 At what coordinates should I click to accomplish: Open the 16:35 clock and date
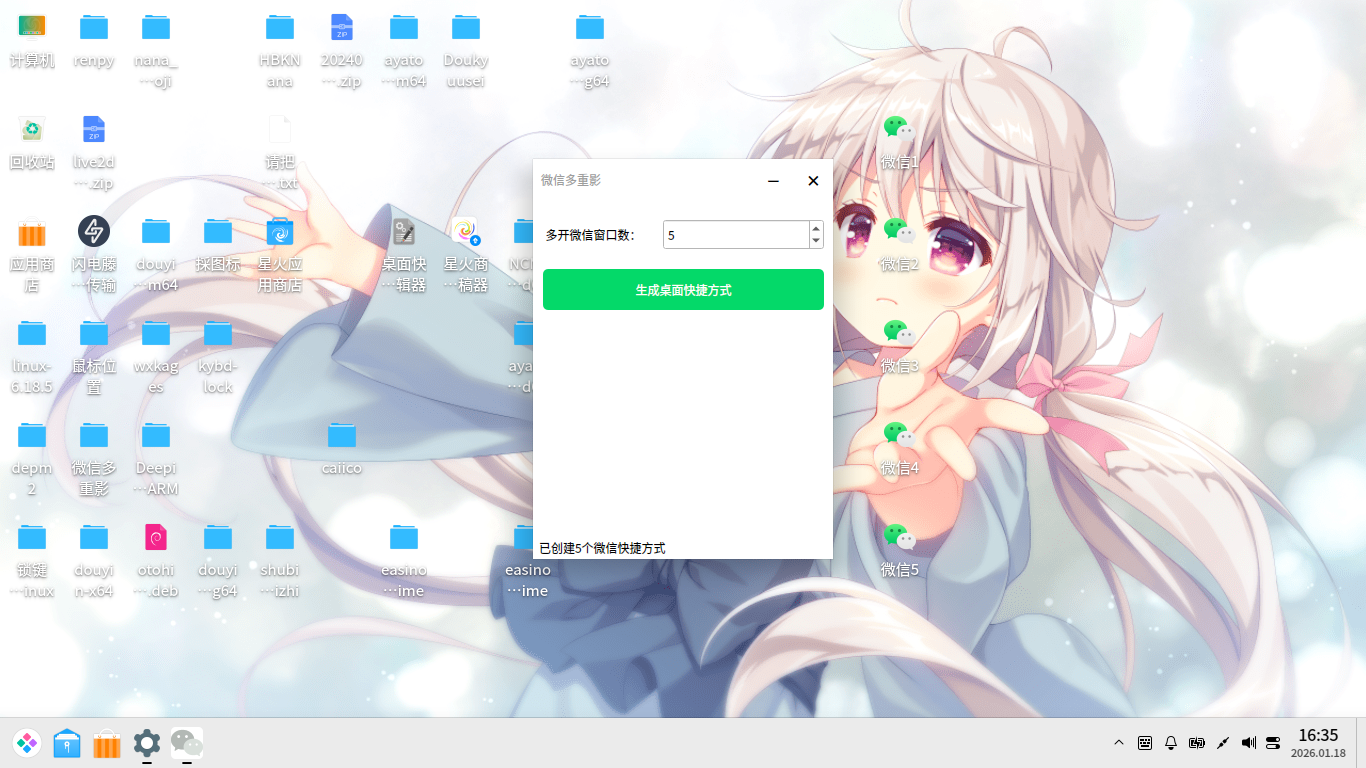tap(1318, 743)
